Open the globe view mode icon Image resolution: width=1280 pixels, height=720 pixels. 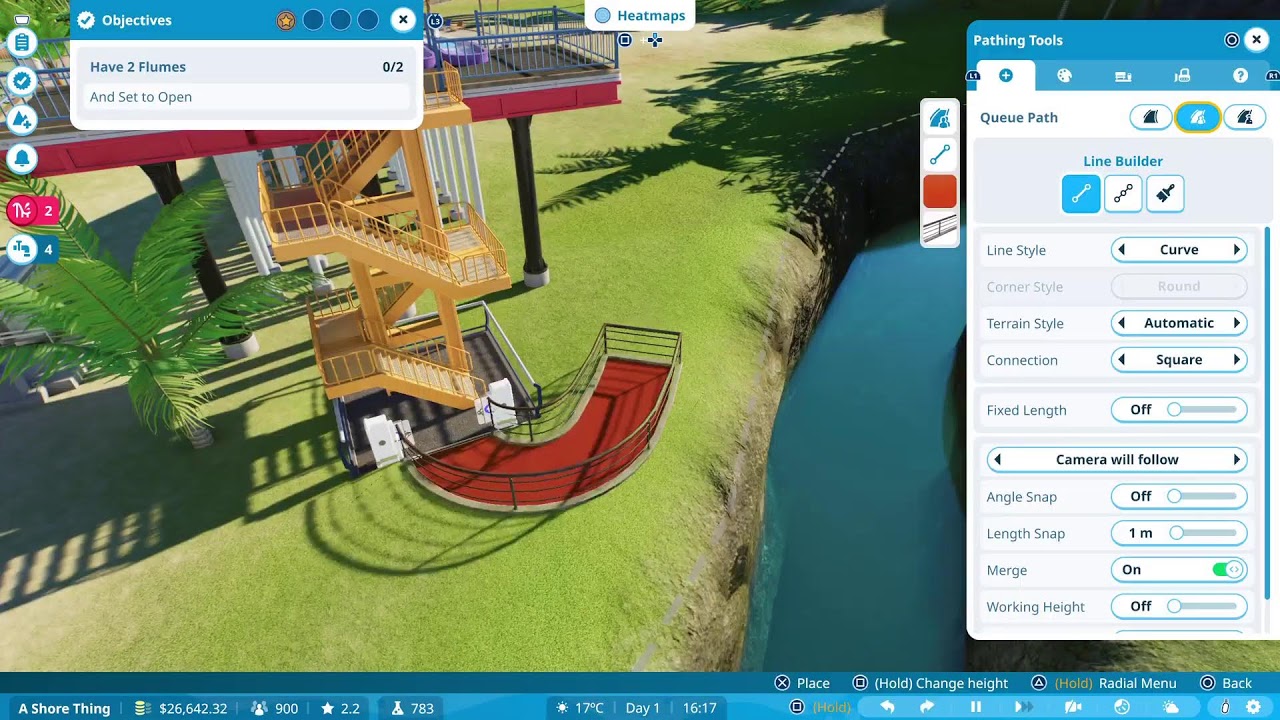coord(1122,707)
